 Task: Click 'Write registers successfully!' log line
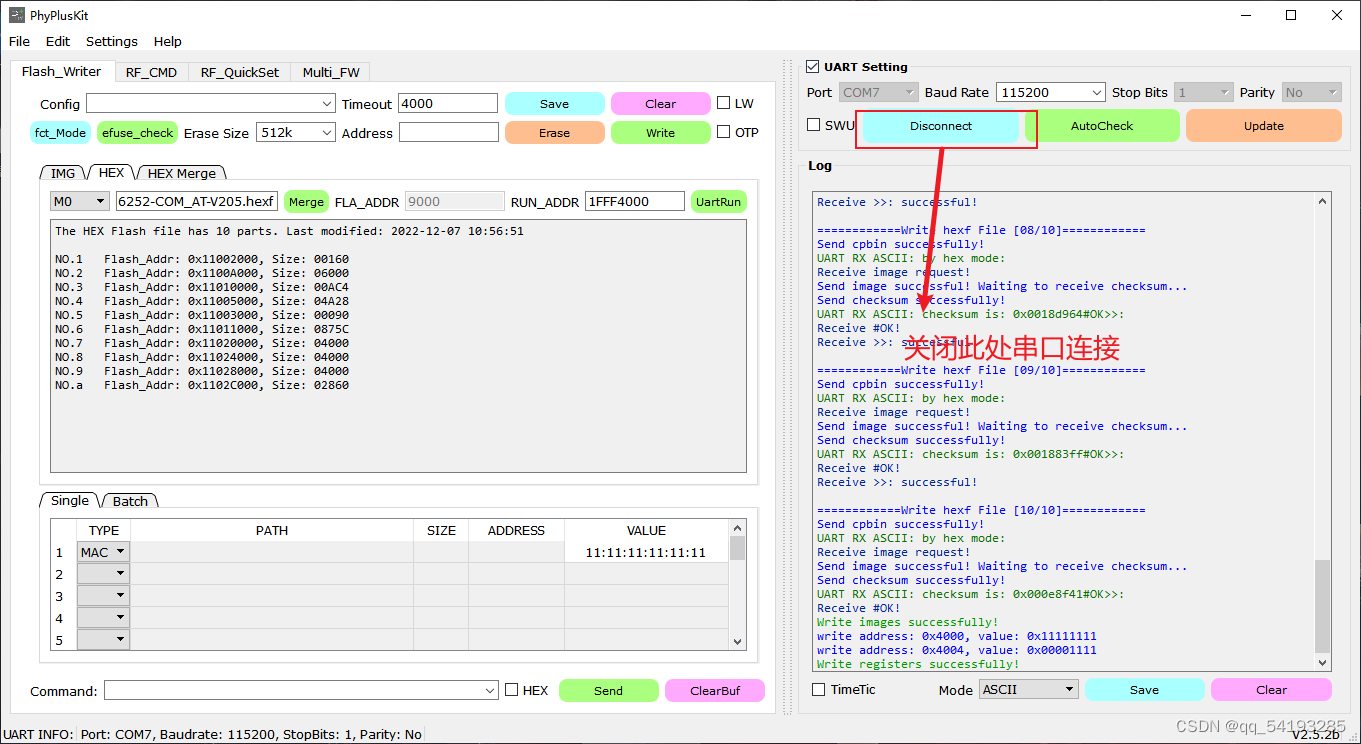(918, 664)
